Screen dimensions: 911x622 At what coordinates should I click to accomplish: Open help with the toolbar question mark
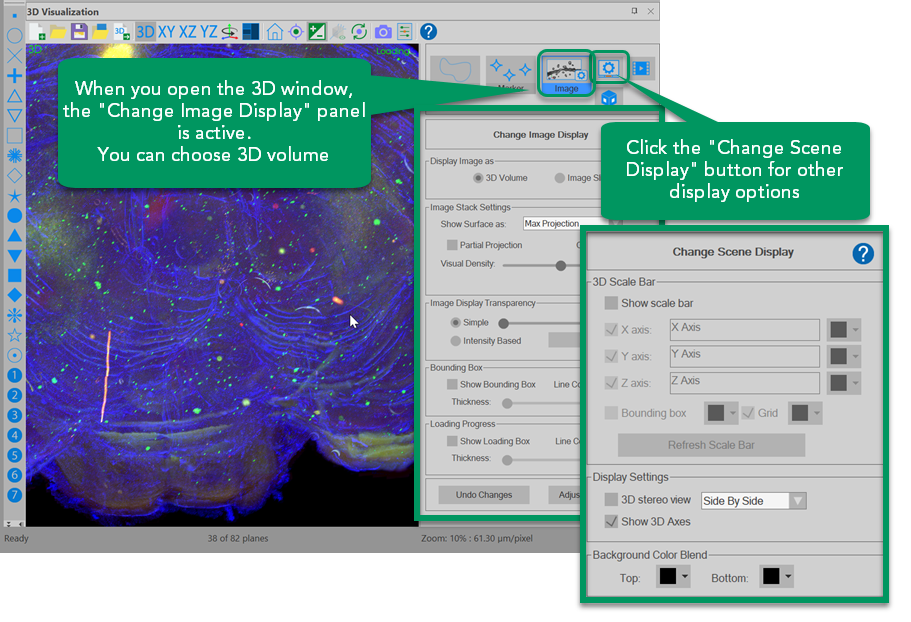(x=428, y=32)
